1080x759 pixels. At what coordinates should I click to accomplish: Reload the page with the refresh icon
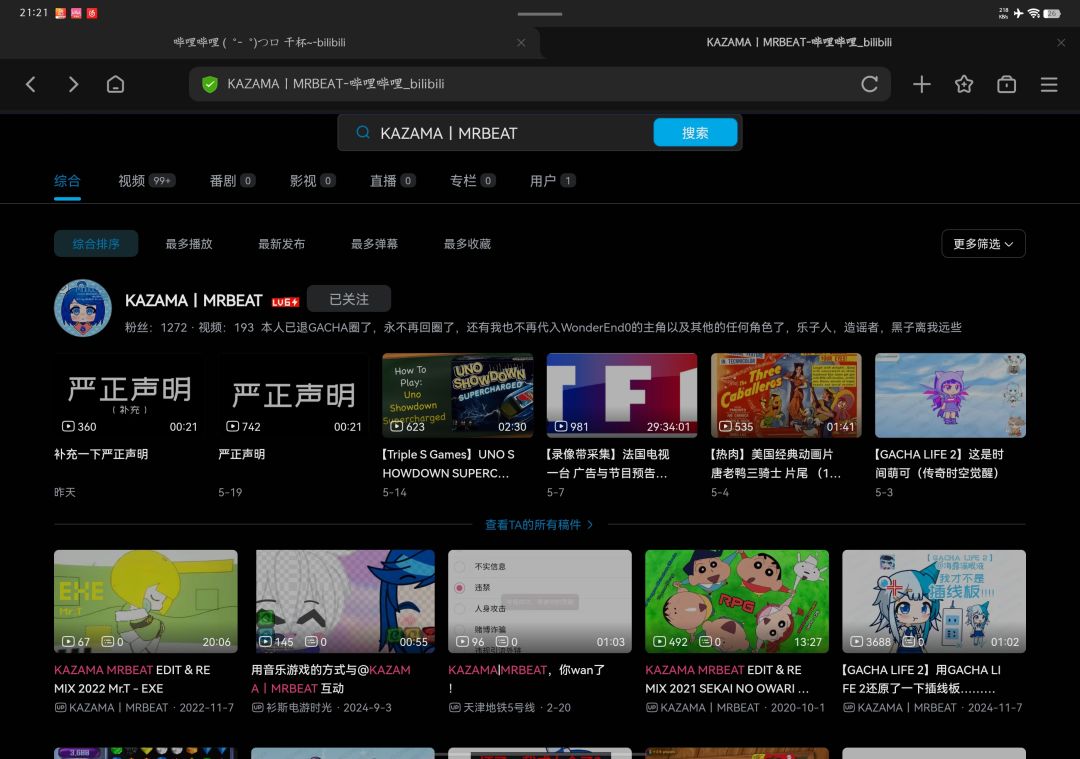(869, 84)
